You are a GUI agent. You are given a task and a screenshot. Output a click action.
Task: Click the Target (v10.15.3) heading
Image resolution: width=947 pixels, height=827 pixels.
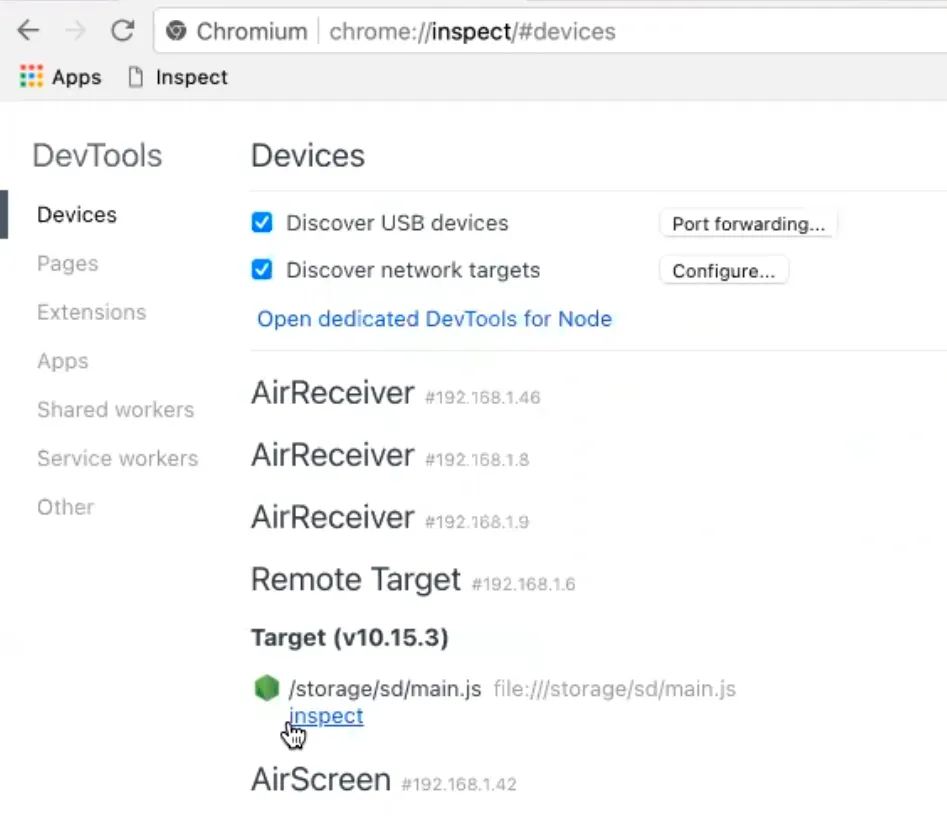tap(350, 637)
